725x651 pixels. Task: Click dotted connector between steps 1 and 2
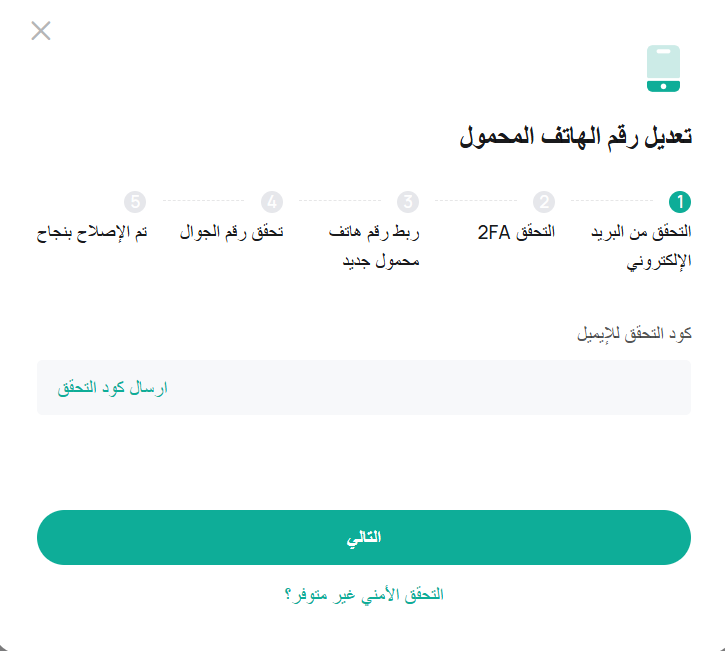pyautogui.click(x=612, y=201)
